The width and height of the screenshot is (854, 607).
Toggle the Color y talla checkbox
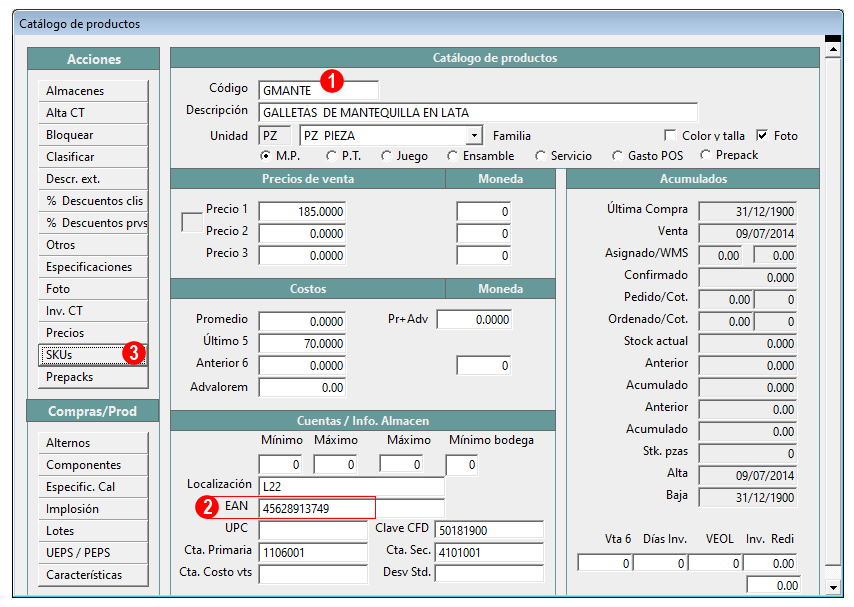(x=670, y=135)
